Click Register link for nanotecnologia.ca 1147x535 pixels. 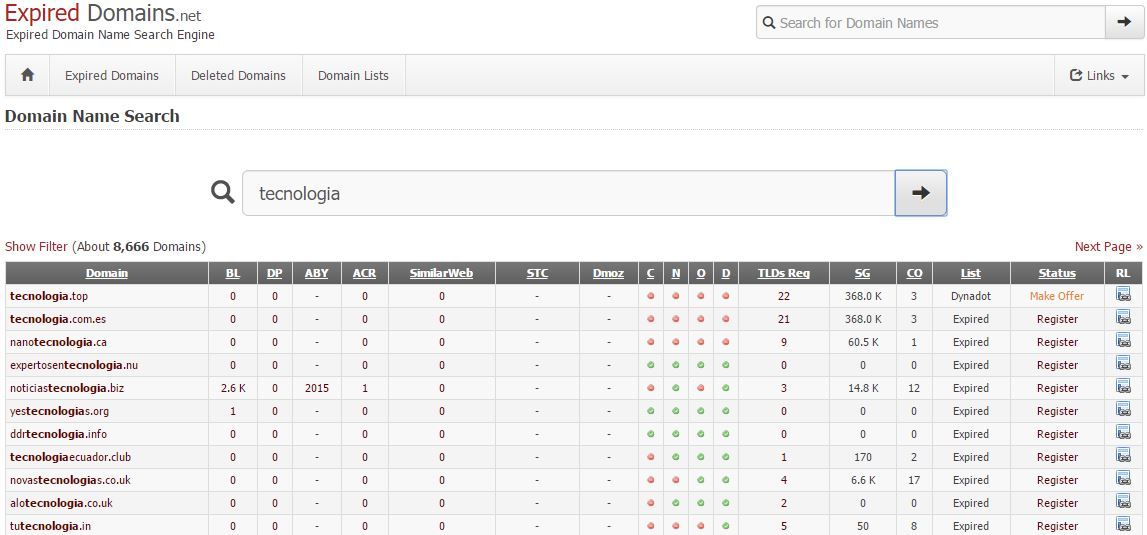(1057, 342)
